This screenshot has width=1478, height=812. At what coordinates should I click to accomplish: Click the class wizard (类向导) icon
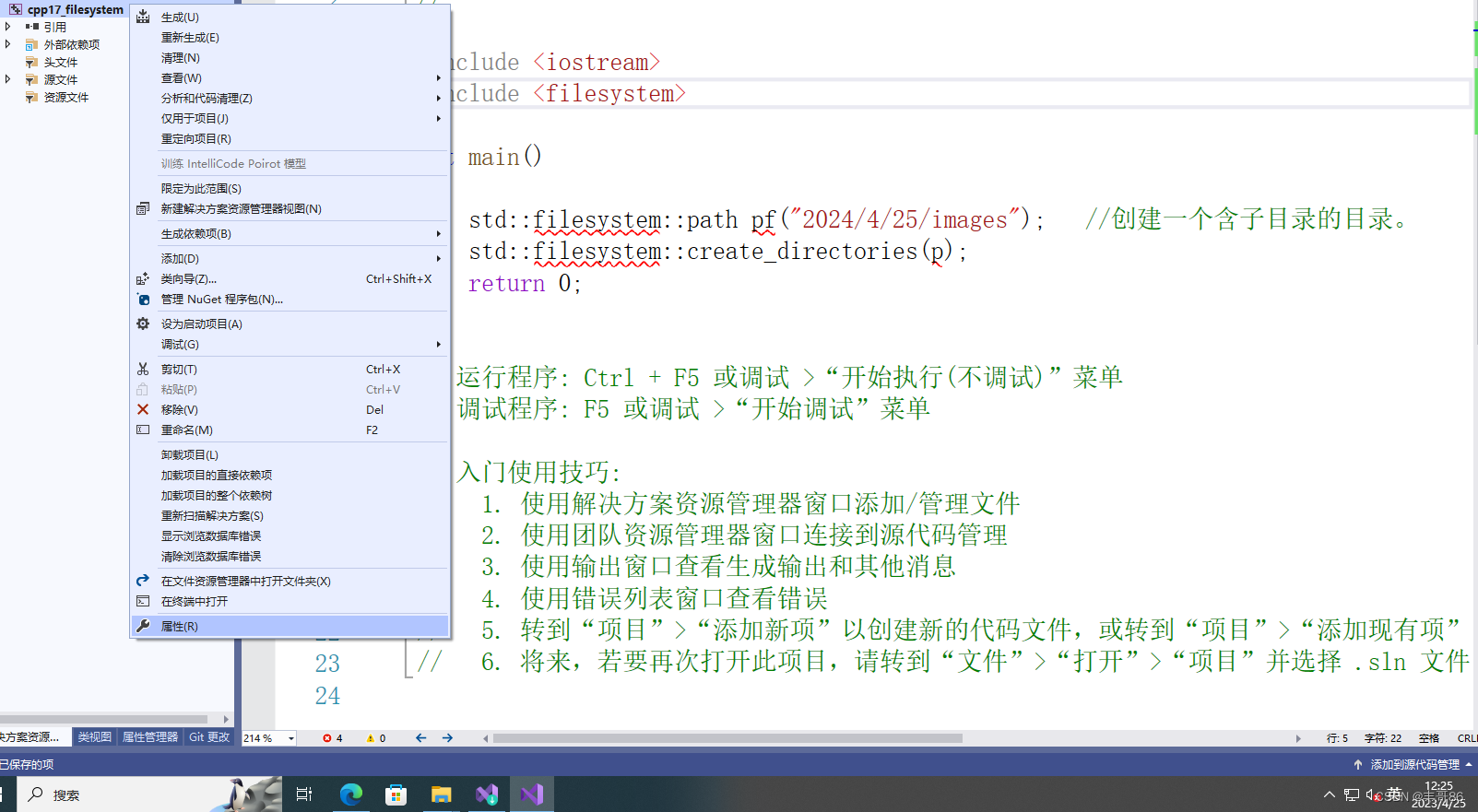[143, 278]
